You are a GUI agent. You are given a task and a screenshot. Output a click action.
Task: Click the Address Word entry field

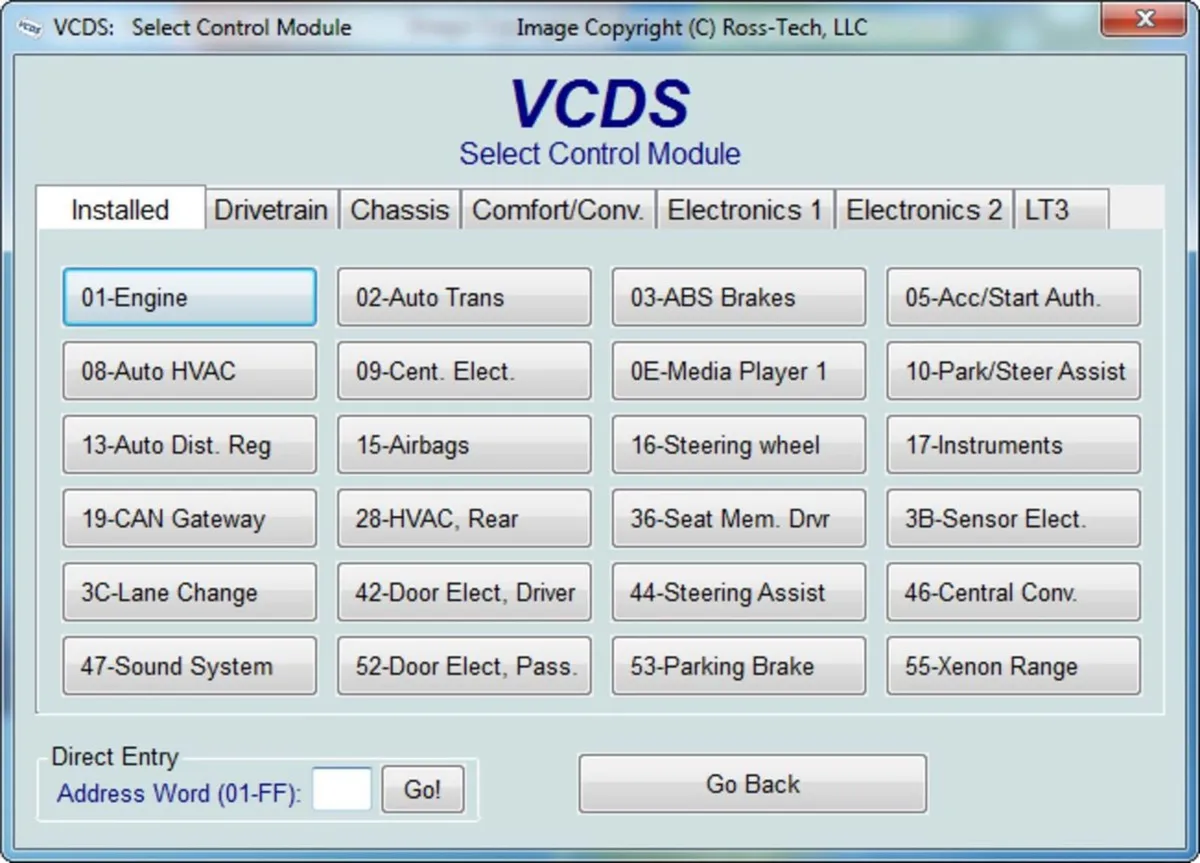pyautogui.click(x=343, y=789)
